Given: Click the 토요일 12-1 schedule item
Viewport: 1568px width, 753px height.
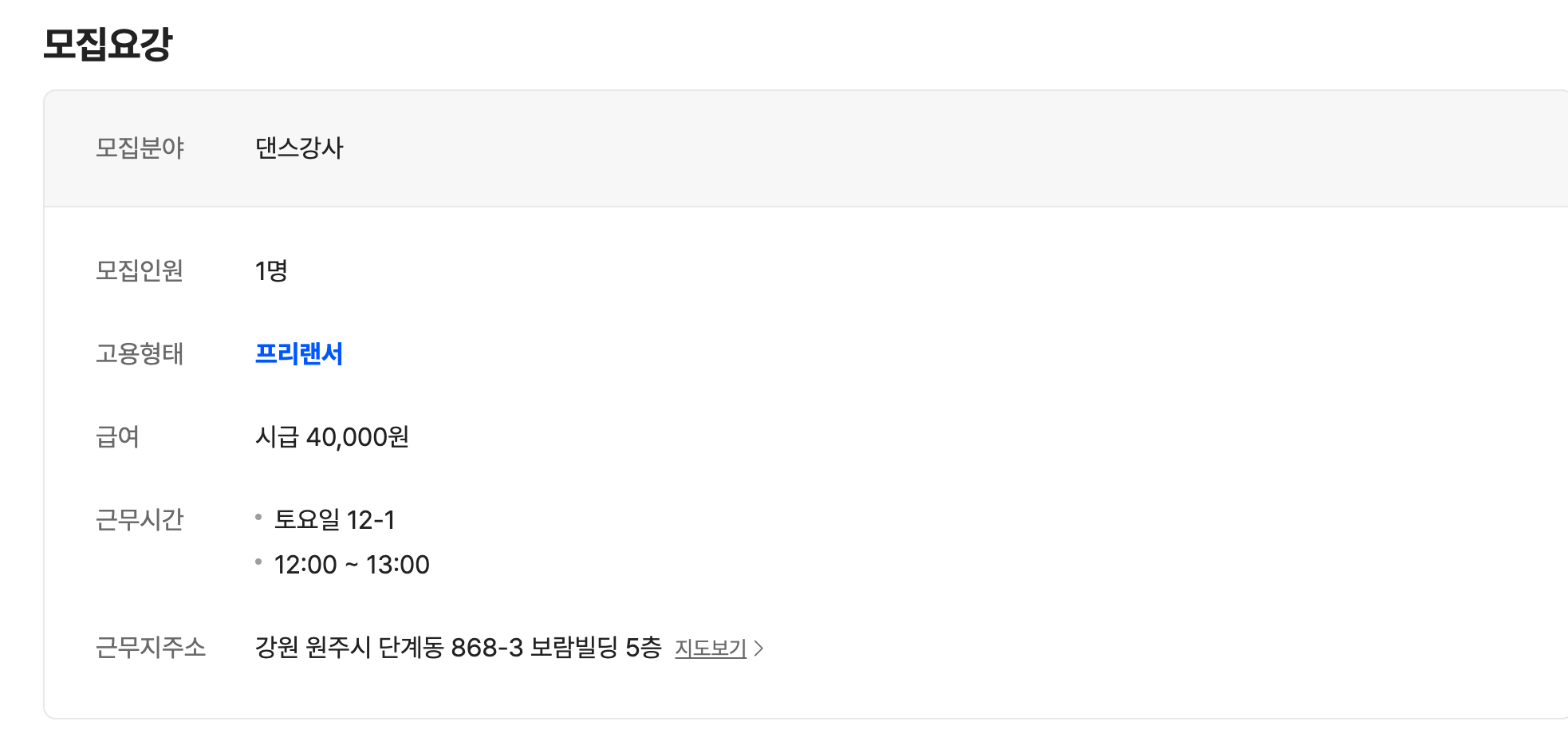Looking at the screenshot, I should pos(334,520).
